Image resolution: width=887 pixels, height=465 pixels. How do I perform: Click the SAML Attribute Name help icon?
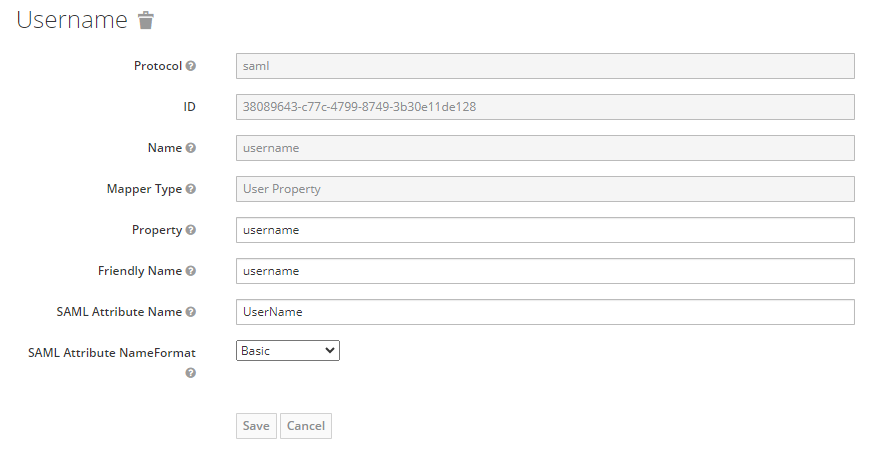click(191, 312)
